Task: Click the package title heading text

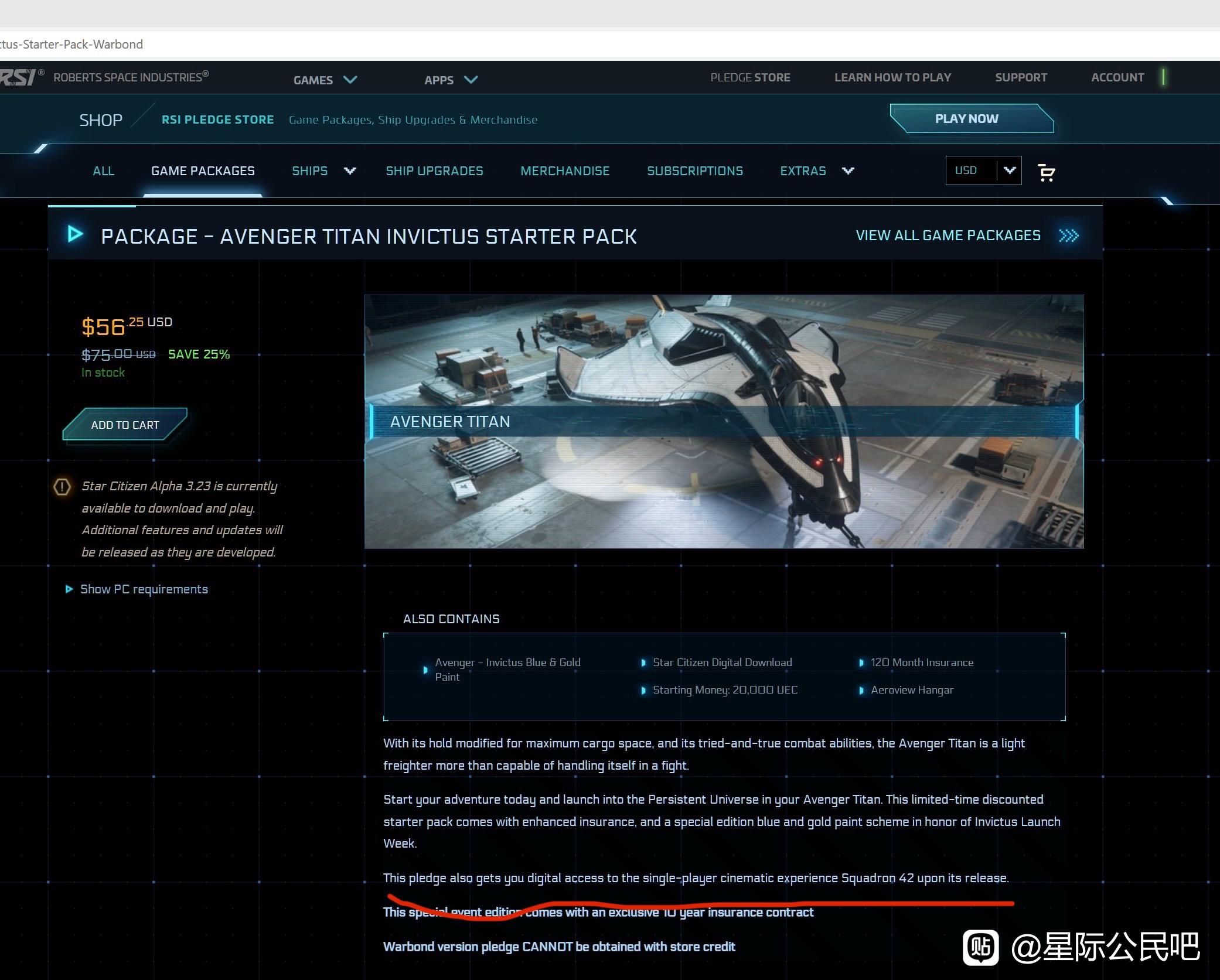Action: tap(369, 236)
